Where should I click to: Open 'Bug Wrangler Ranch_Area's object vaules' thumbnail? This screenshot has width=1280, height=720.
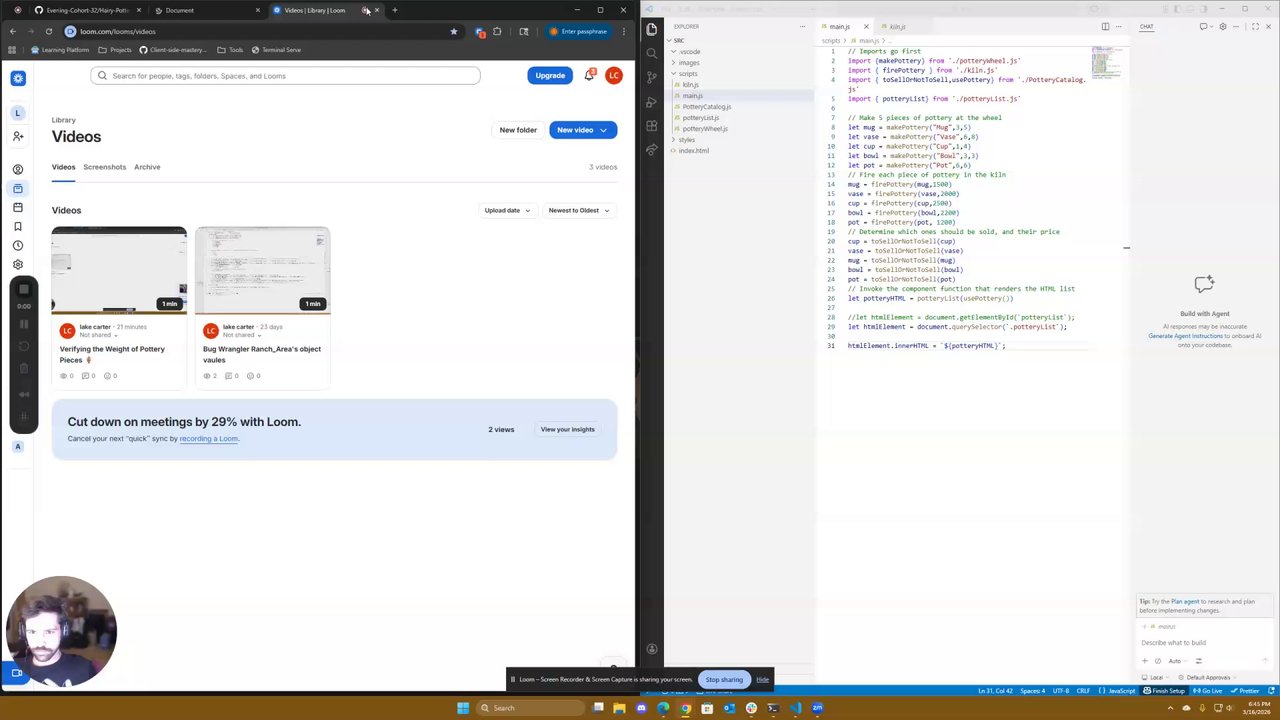click(x=262, y=270)
